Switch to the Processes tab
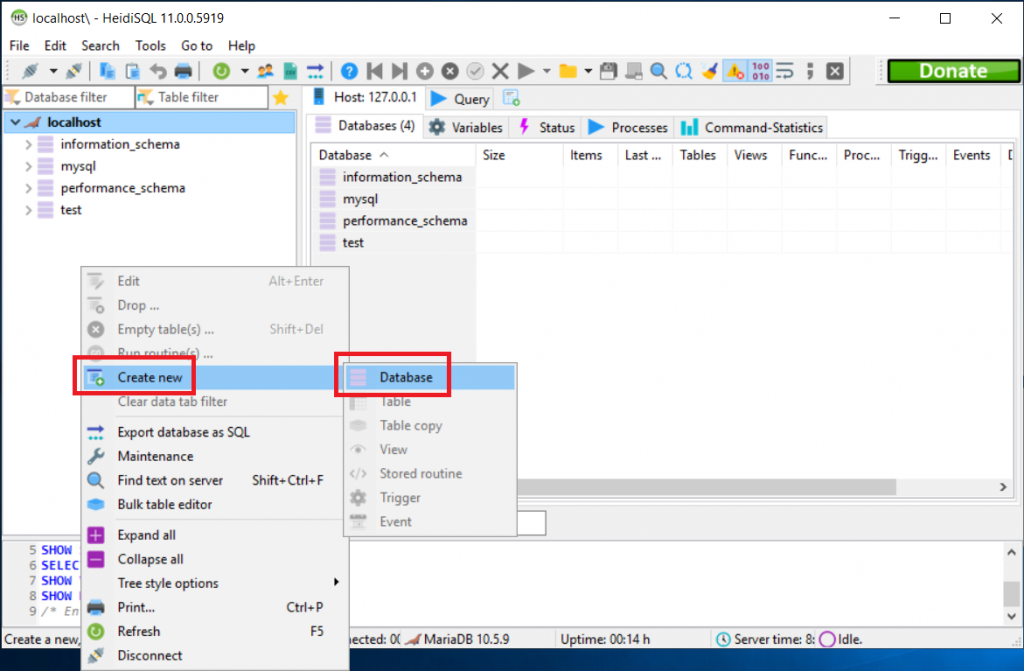1024x671 pixels. (628, 127)
